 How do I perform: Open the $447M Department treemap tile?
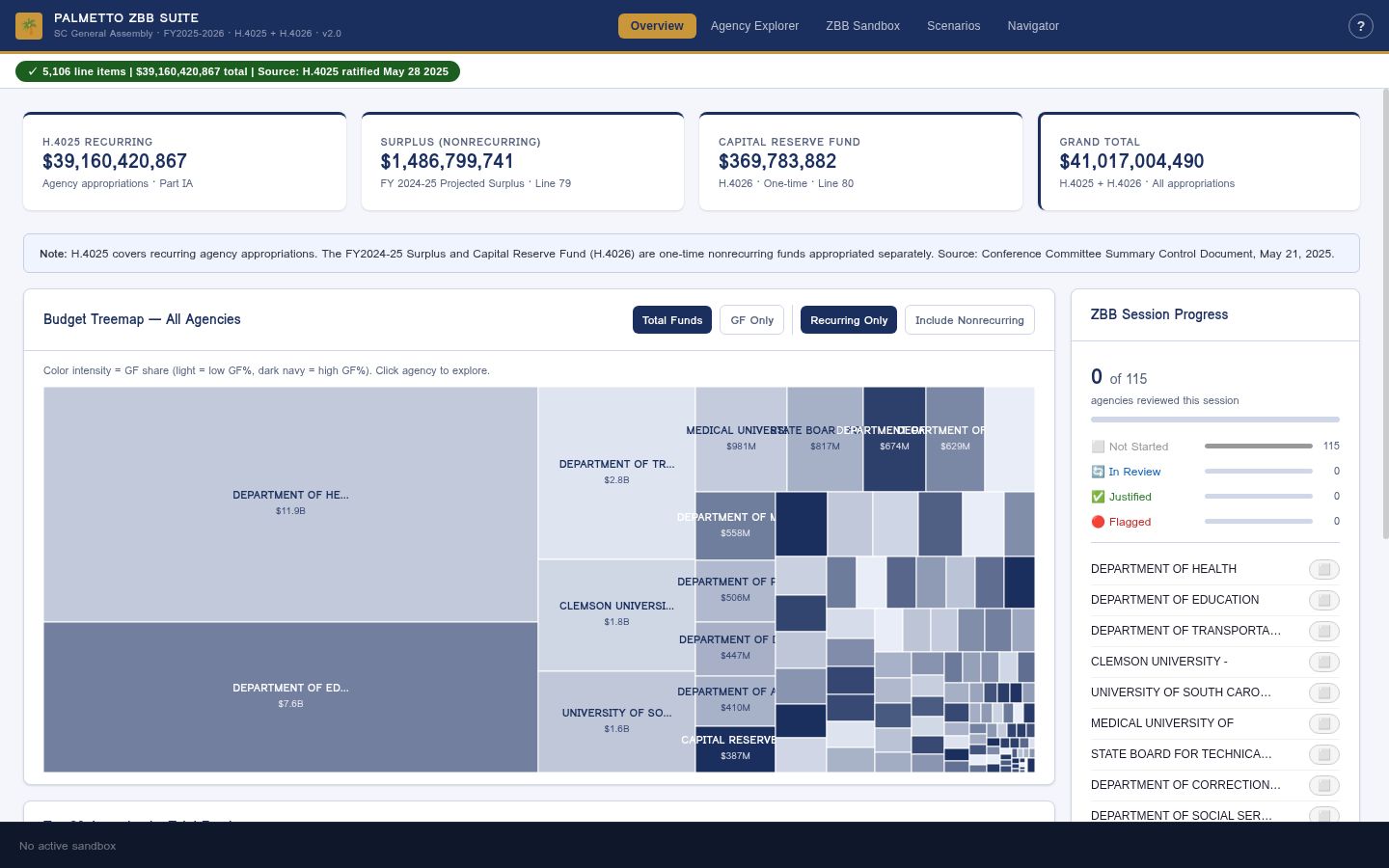click(x=735, y=648)
